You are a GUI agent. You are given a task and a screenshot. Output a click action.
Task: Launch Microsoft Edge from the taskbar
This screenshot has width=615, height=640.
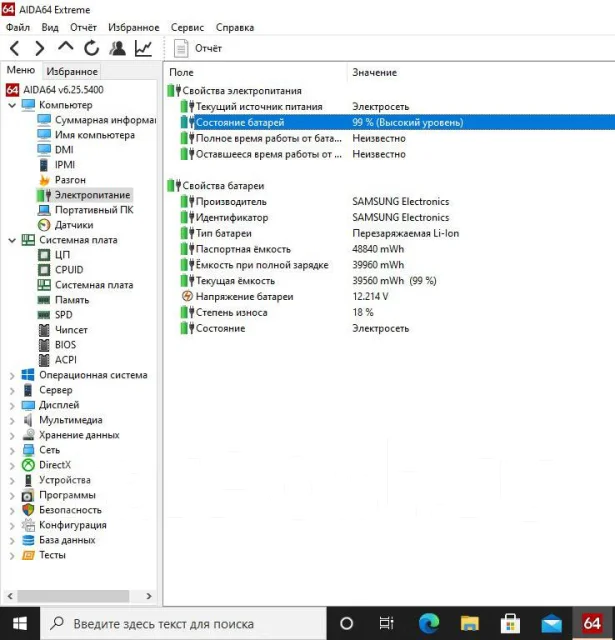(x=429, y=623)
